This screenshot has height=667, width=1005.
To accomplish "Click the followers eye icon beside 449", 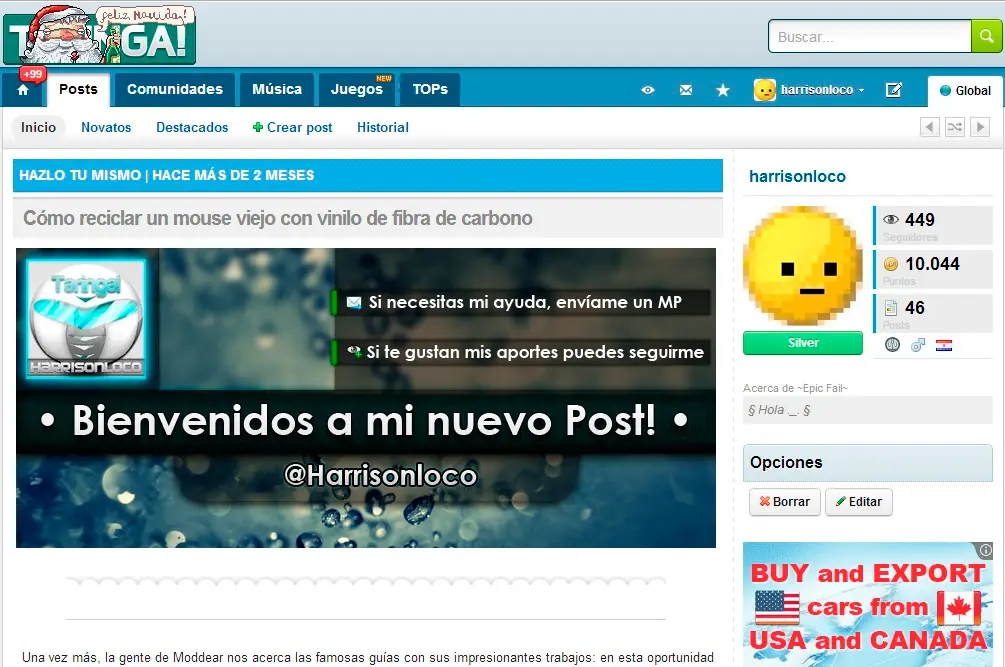I will coord(891,220).
